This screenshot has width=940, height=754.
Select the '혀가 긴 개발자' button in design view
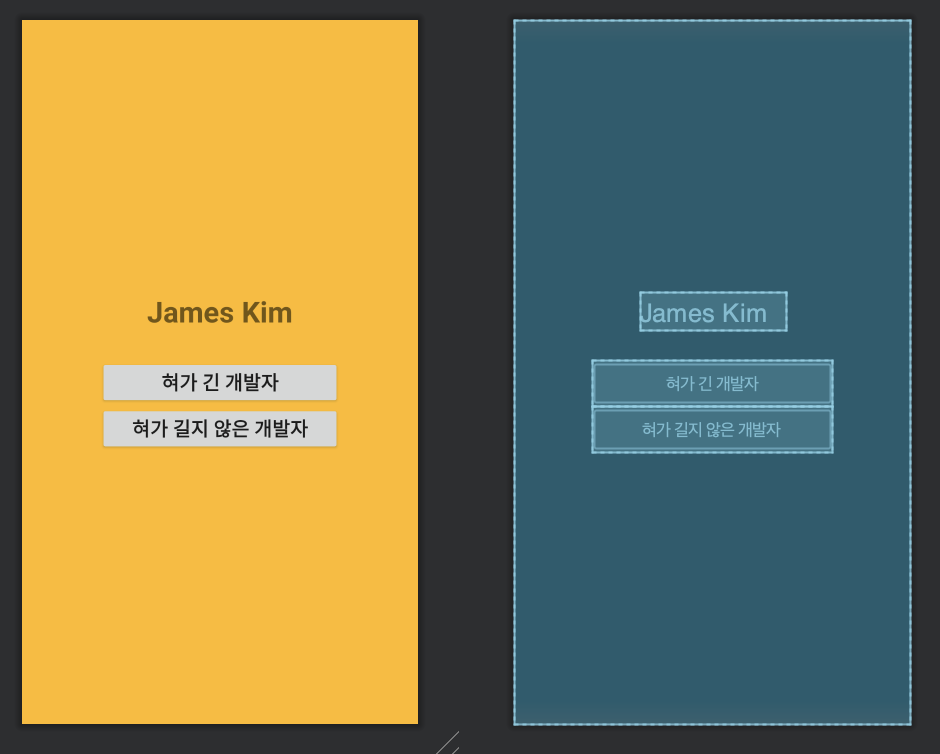(x=220, y=382)
